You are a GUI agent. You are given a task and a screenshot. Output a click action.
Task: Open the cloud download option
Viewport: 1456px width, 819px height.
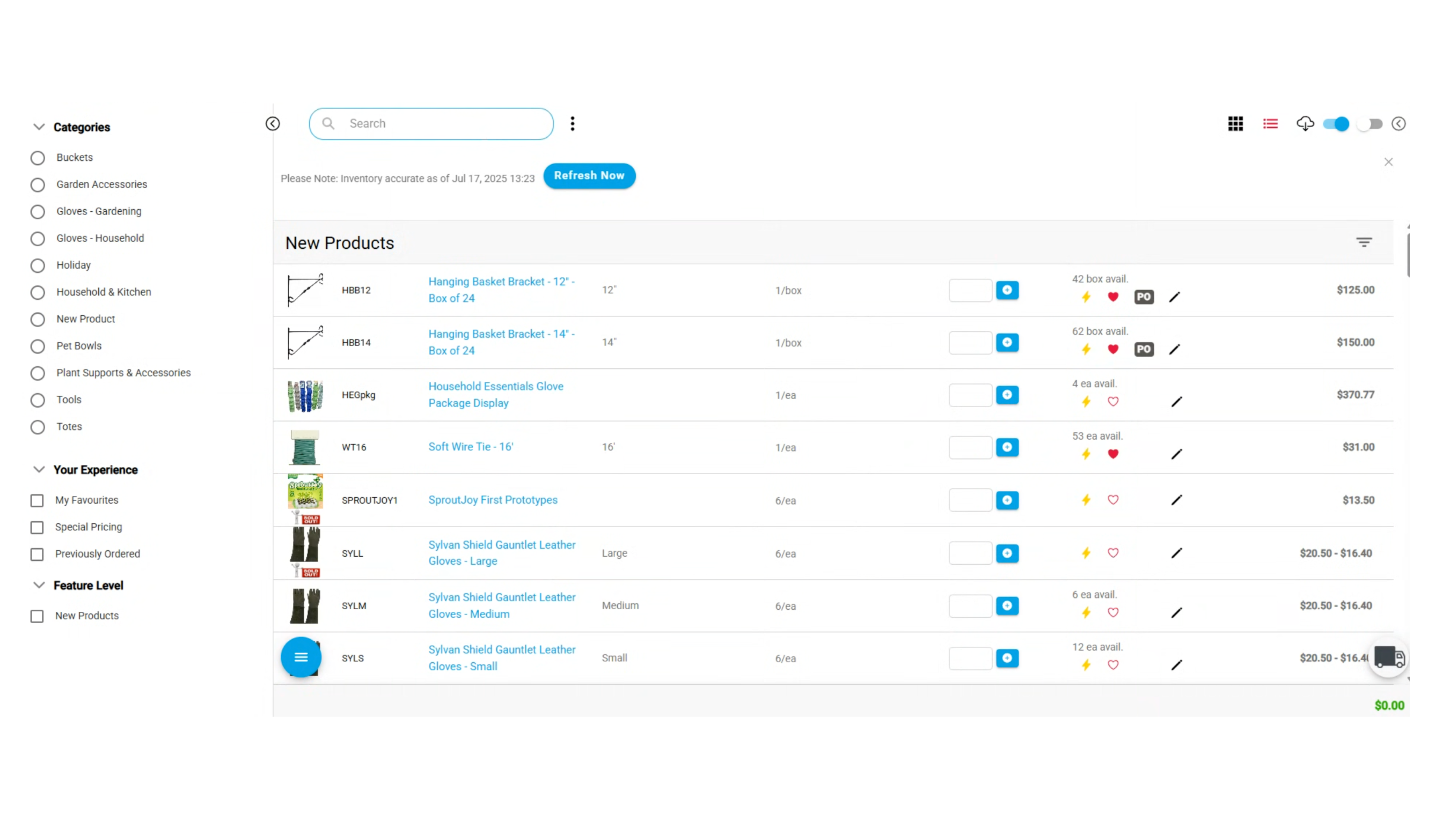(x=1306, y=124)
